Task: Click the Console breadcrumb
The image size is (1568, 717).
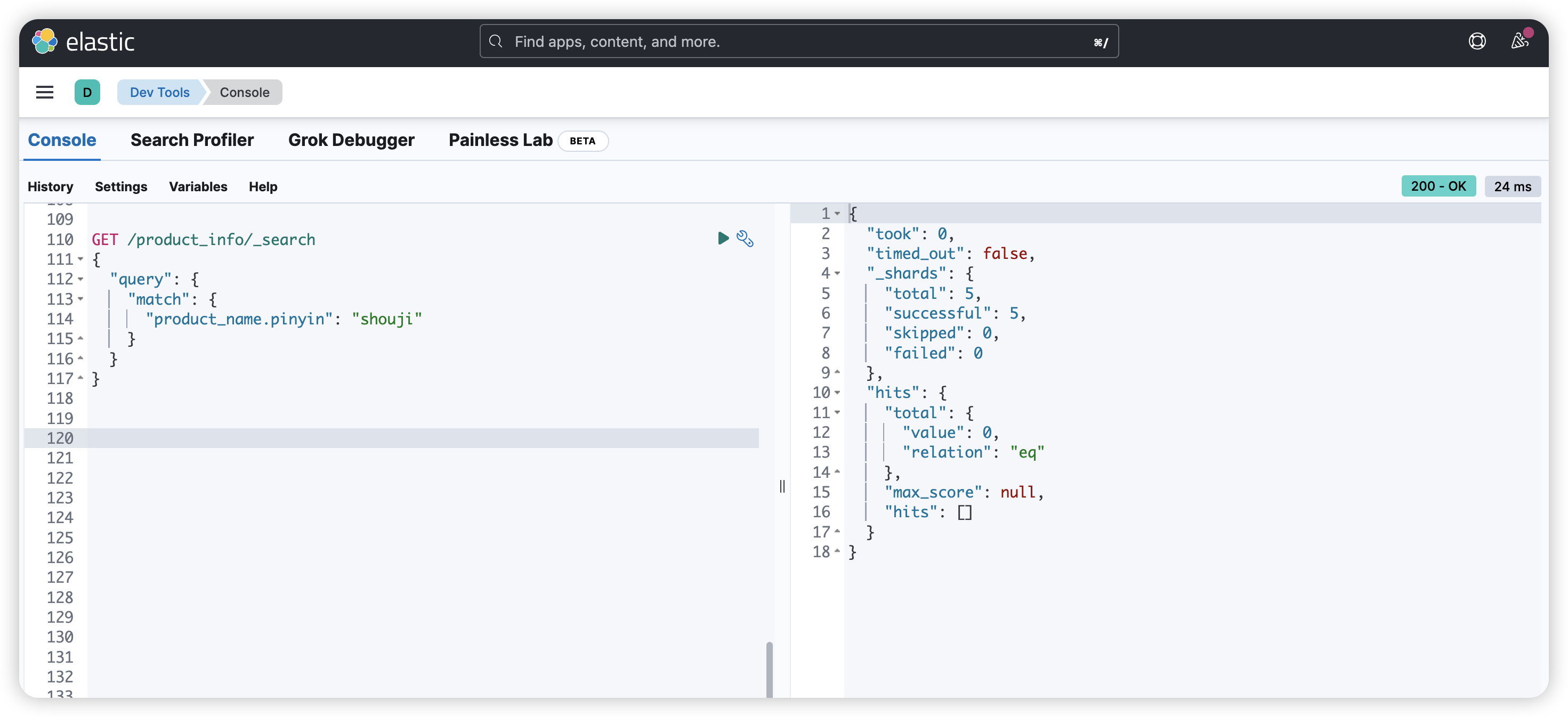Action: coord(244,93)
